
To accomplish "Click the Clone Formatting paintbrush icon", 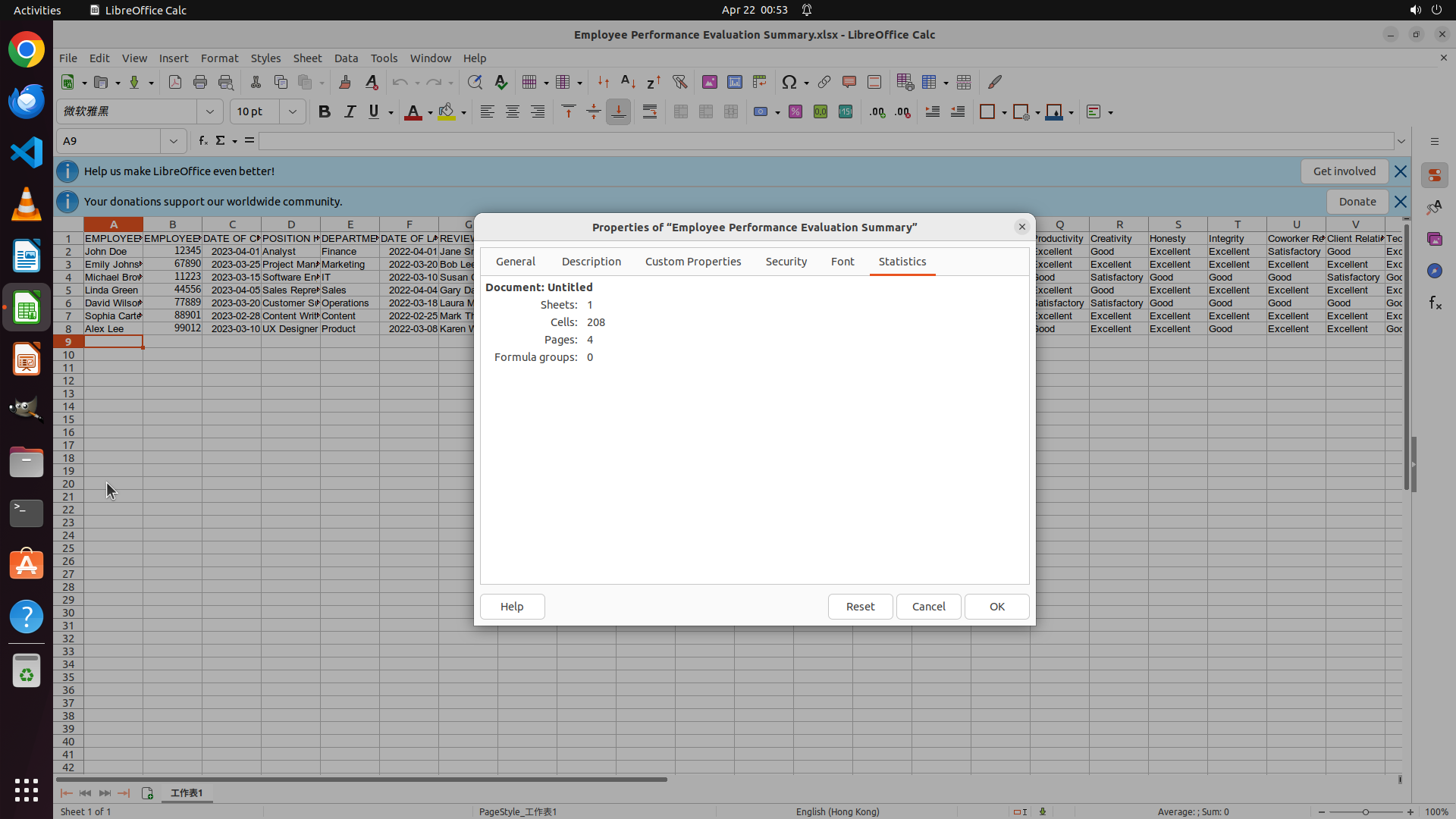I will 345,82.
